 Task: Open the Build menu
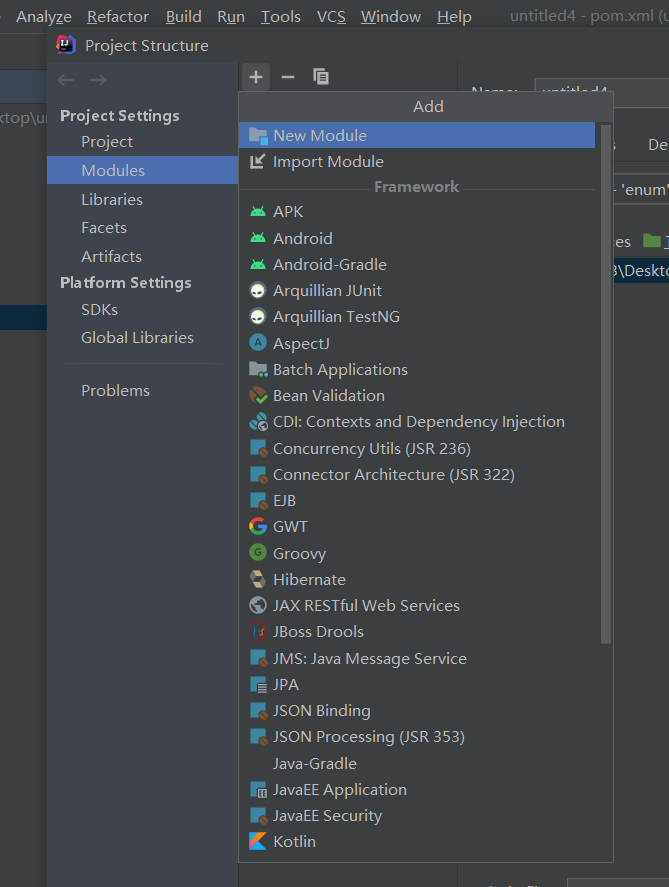click(183, 17)
